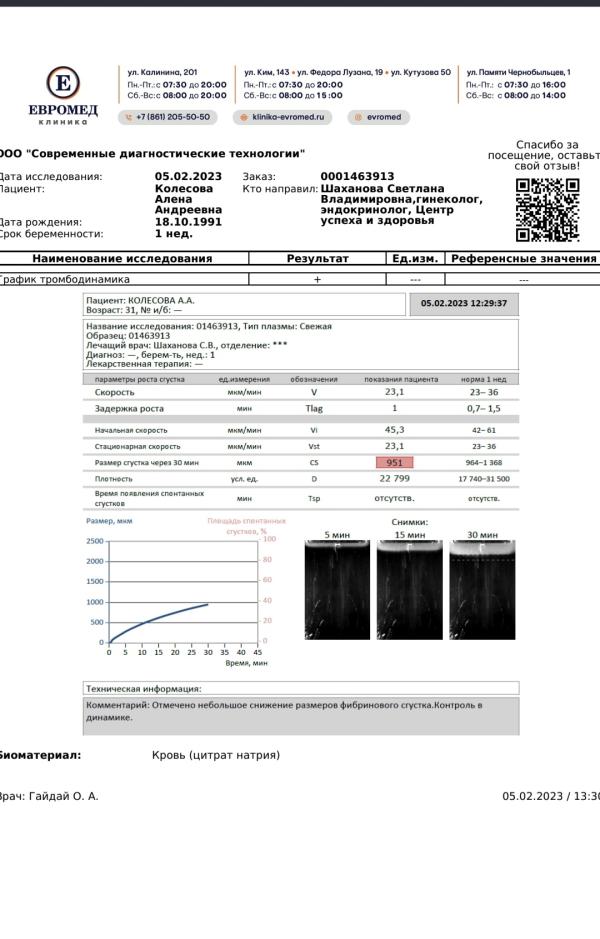The width and height of the screenshot is (600, 939).
Task: Select the 15 мин clot snapshot
Action: click(410, 590)
